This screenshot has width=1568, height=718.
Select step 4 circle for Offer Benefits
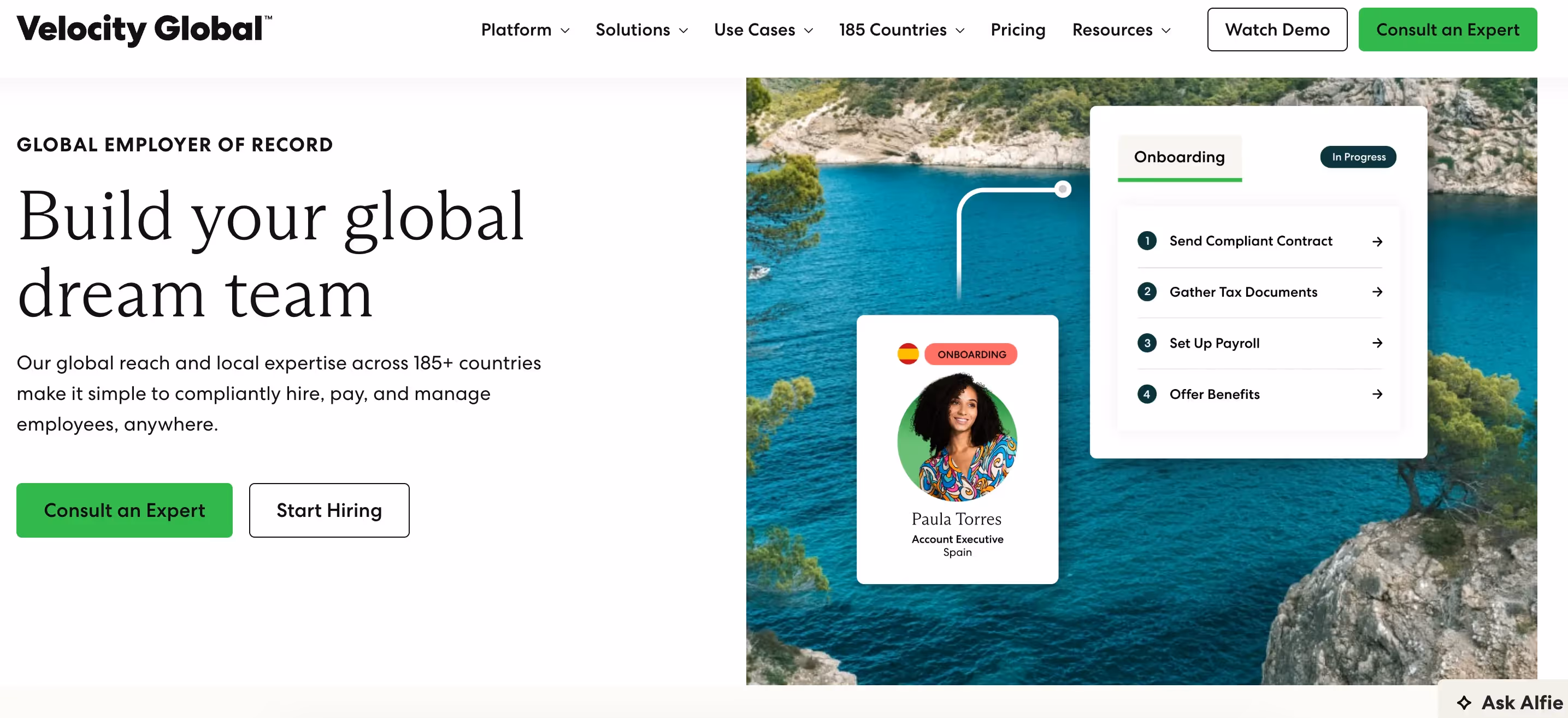[1147, 394]
